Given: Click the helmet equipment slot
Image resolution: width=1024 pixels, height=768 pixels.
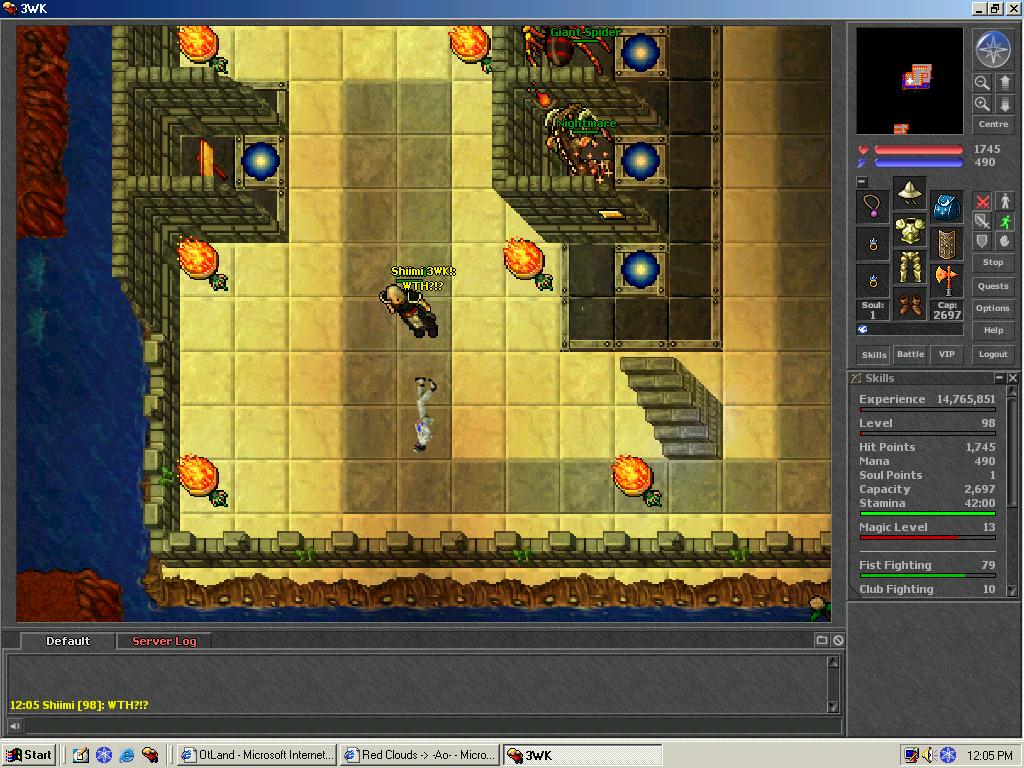Looking at the screenshot, I should (x=910, y=192).
